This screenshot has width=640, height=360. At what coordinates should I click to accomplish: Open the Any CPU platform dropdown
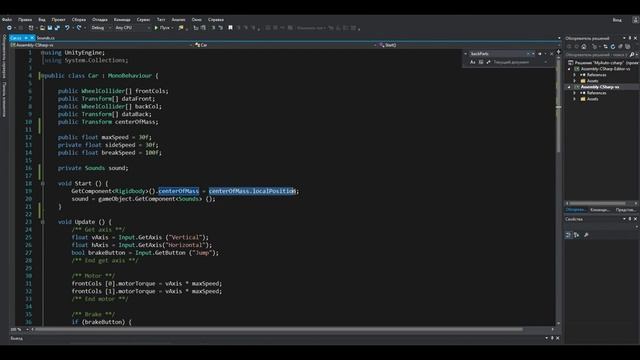tap(132, 28)
